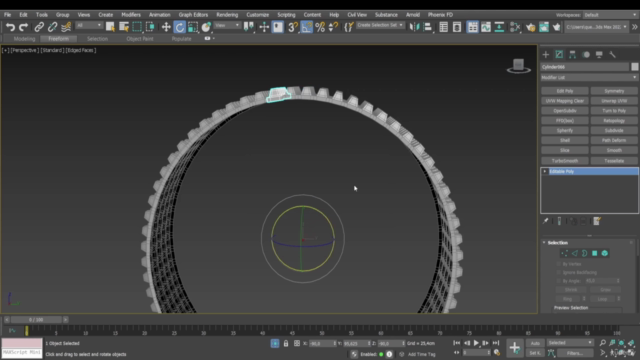Switch to the Object Paint ribbon tab
The image size is (640, 360).
[x=140, y=39]
